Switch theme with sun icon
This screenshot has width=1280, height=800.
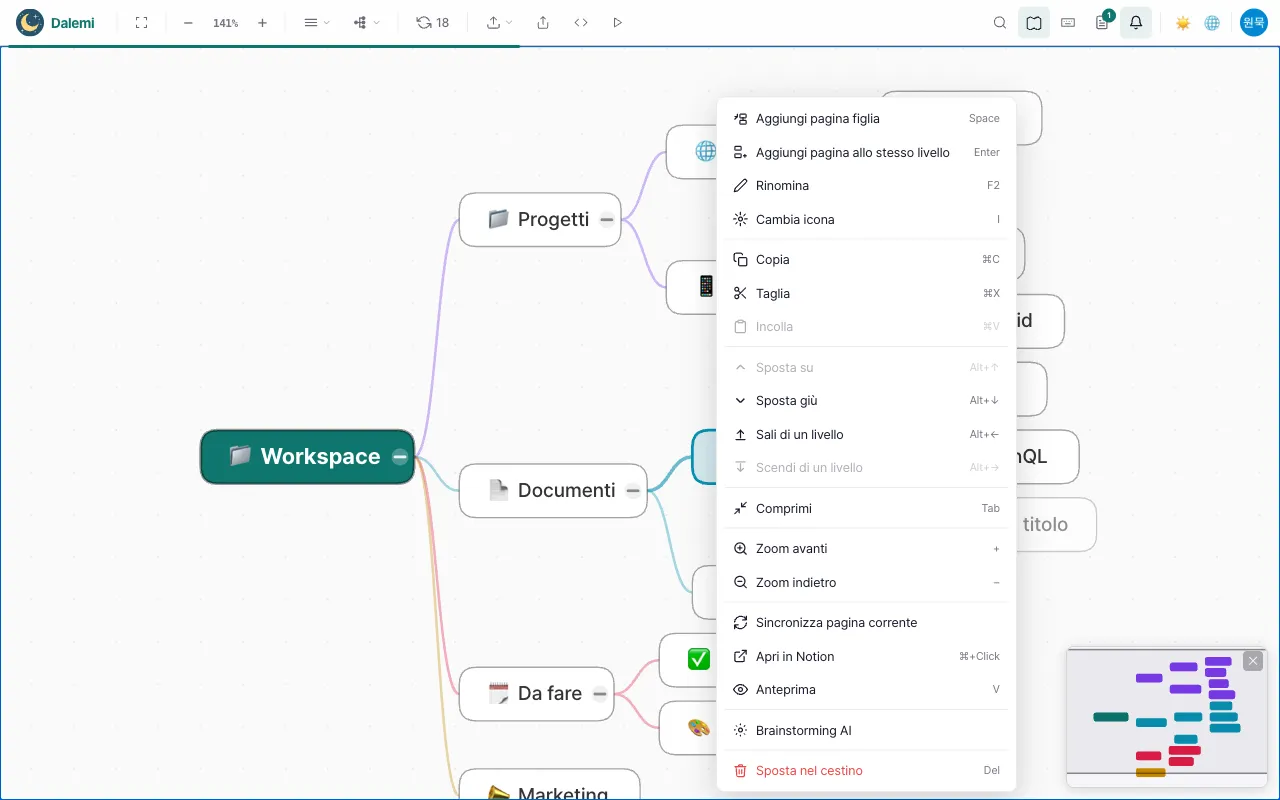tap(1183, 22)
